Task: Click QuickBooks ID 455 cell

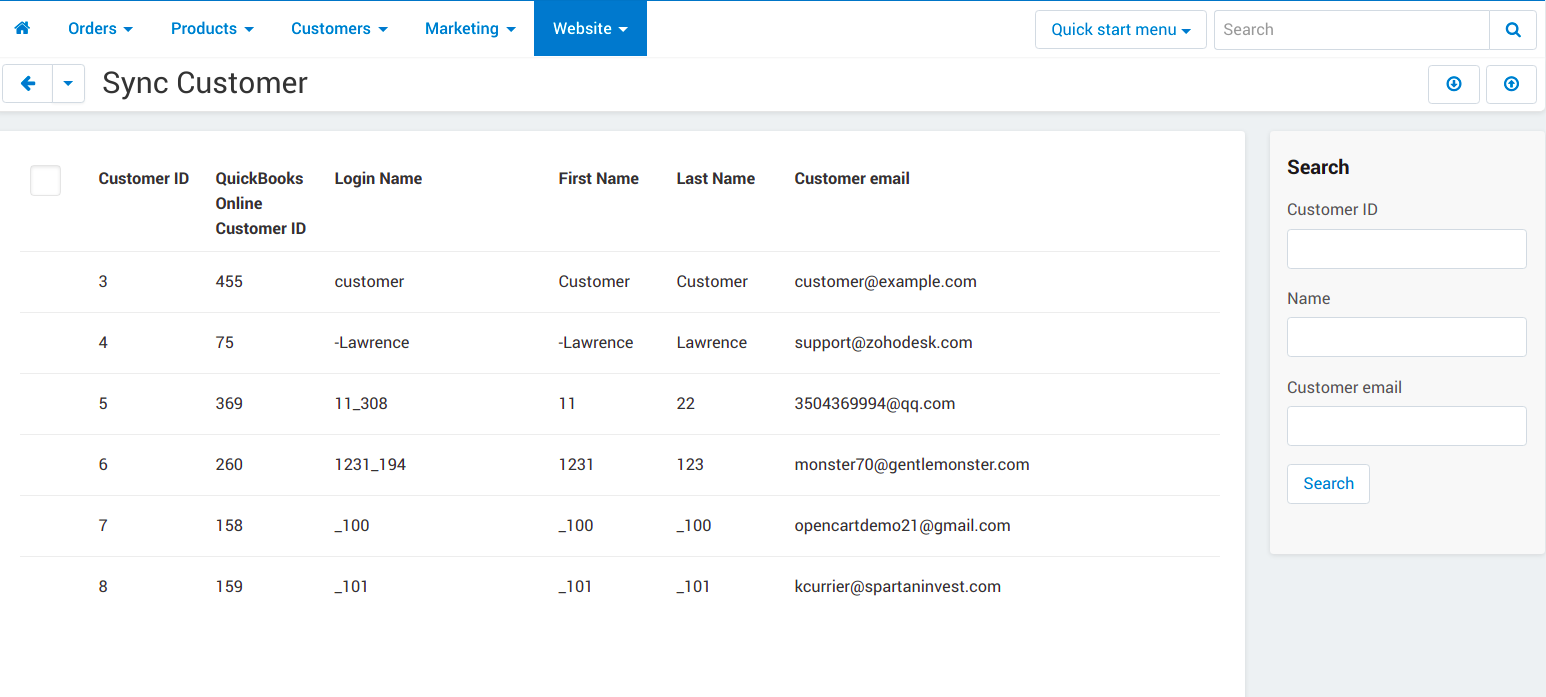Action: pos(229,282)
